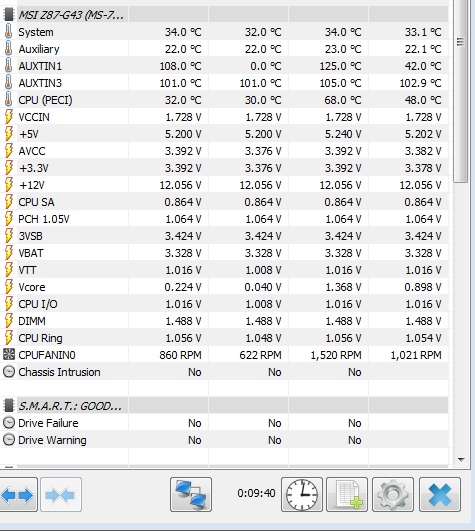Select the CPU (PECI) temperature row
This screenshot has height=531, width=475.
[x=224, y=100]
